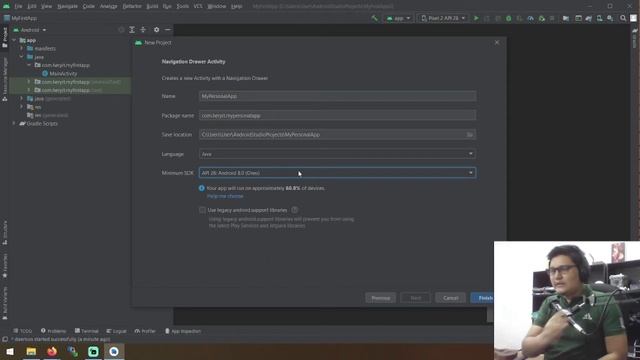The width and height of the screenshot is (640, 360).
Task: Click Collapse All in the Project panel
Action: pyautogui.click(x=143, y=30)
